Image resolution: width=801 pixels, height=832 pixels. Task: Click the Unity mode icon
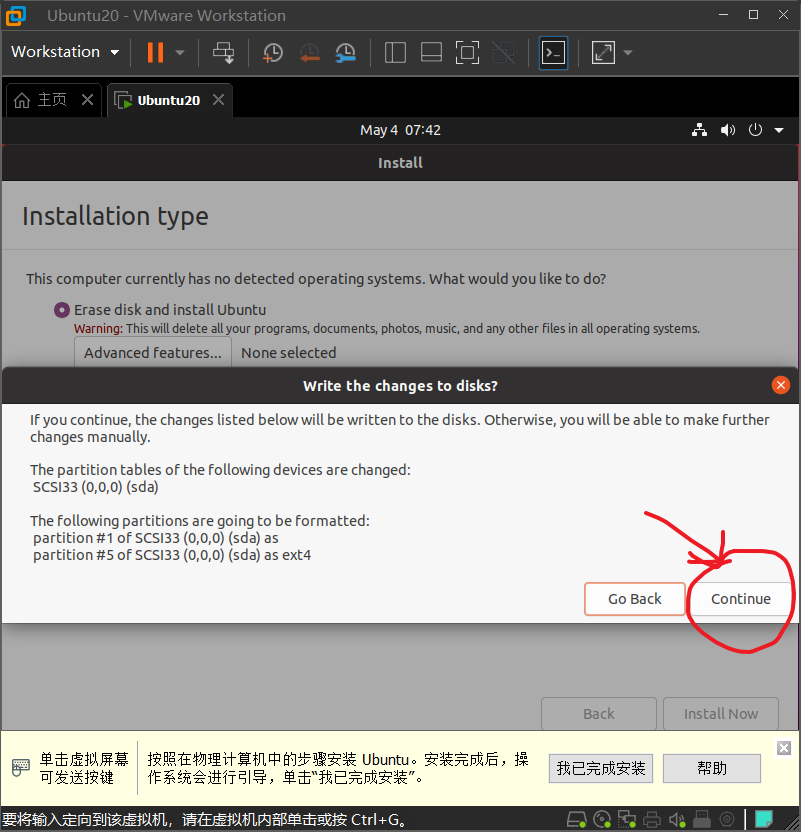point(503,53)
